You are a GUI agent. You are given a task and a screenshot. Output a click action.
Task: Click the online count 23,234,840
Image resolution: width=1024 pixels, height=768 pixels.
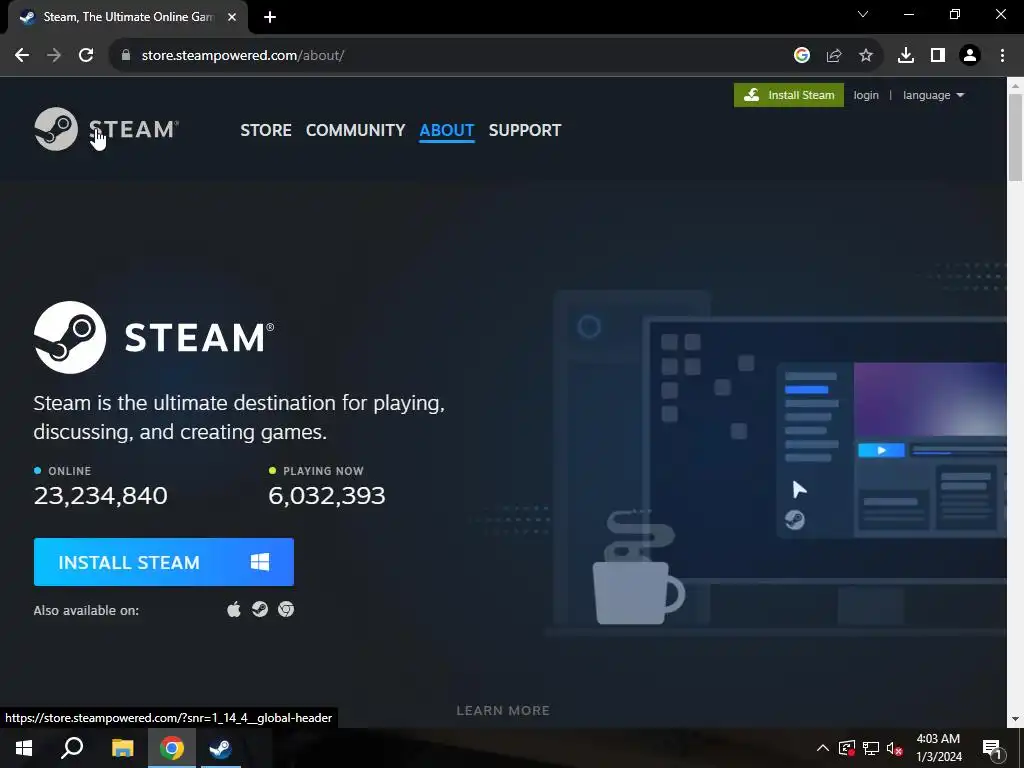(x=101, y=496)
